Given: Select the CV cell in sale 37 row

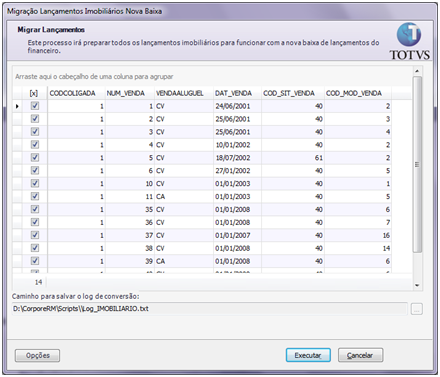Looking at the screenshot, I should [184, 236].
